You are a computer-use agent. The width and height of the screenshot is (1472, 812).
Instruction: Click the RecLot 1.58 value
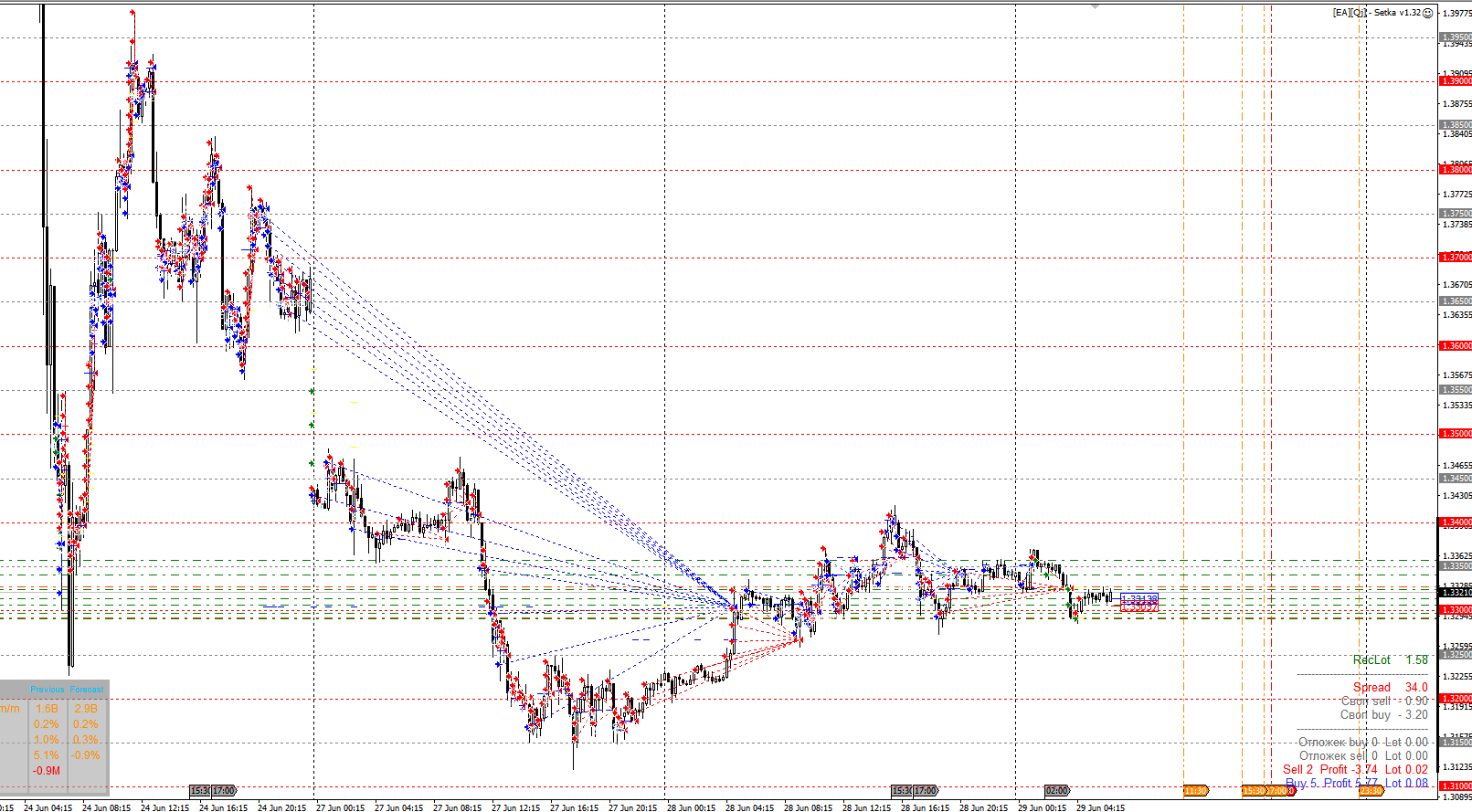[x=1390, y=659]
